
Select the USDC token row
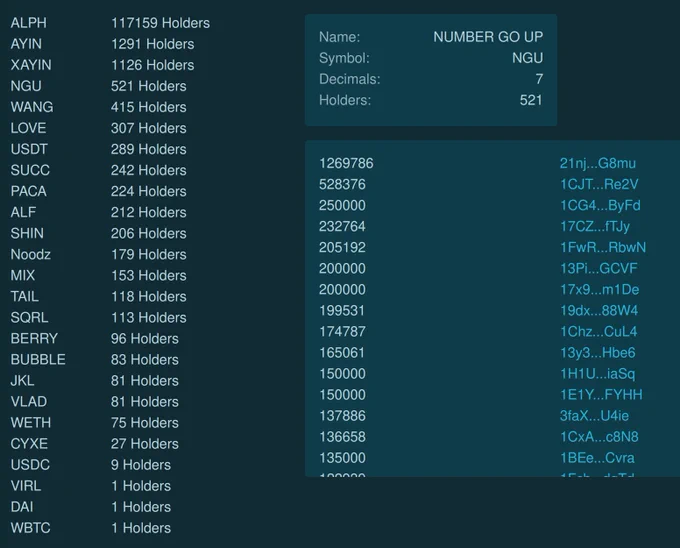pyautogui.click(x=91, y=464)
